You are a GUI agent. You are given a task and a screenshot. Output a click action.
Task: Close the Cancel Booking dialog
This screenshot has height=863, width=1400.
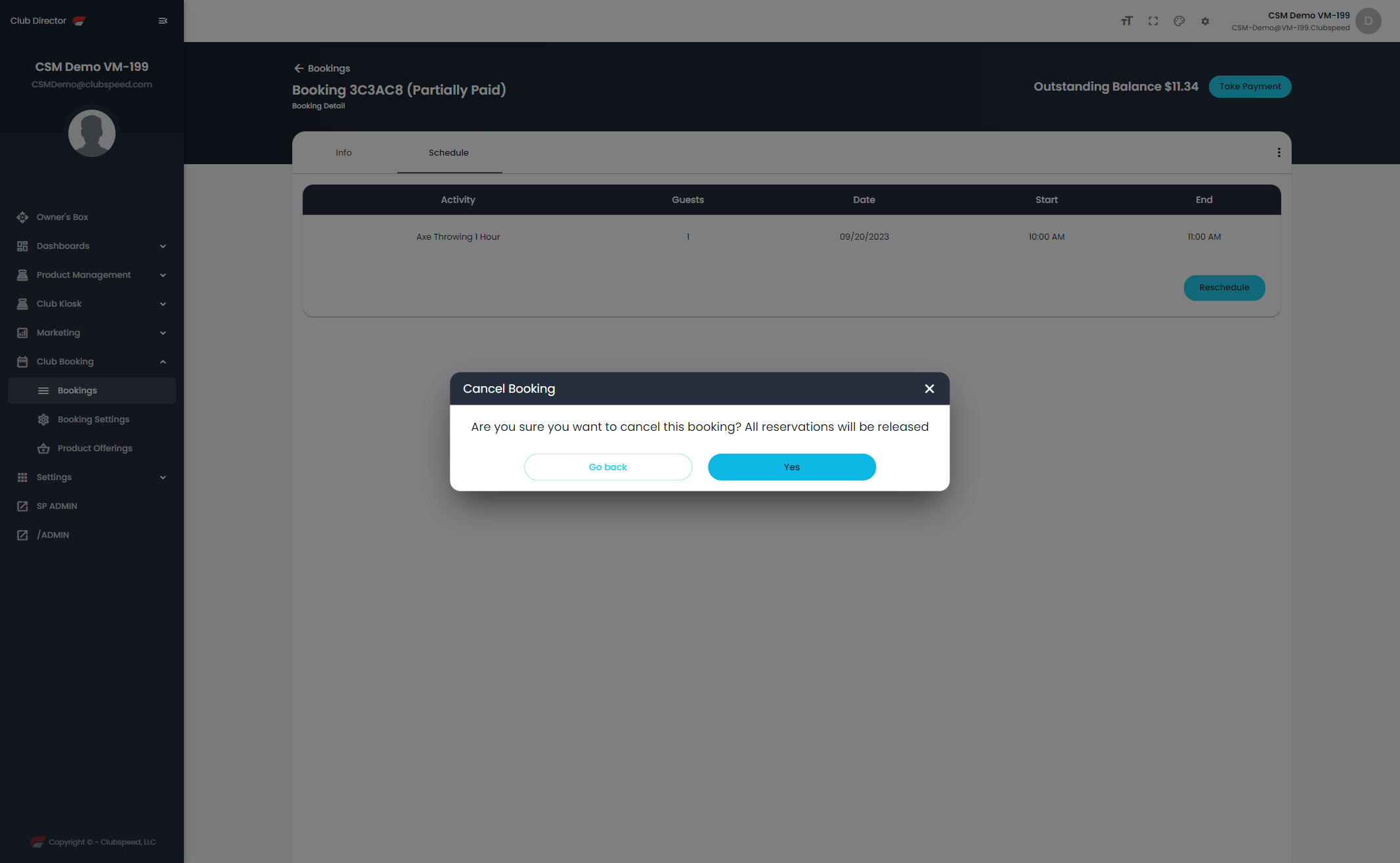pos(929,389)
